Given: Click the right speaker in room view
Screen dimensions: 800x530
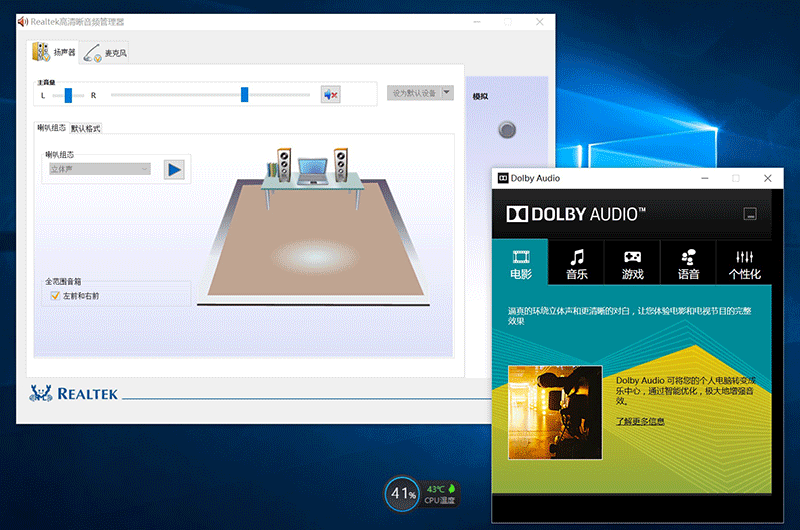Looking at the screenshot, I should [341, 164].
